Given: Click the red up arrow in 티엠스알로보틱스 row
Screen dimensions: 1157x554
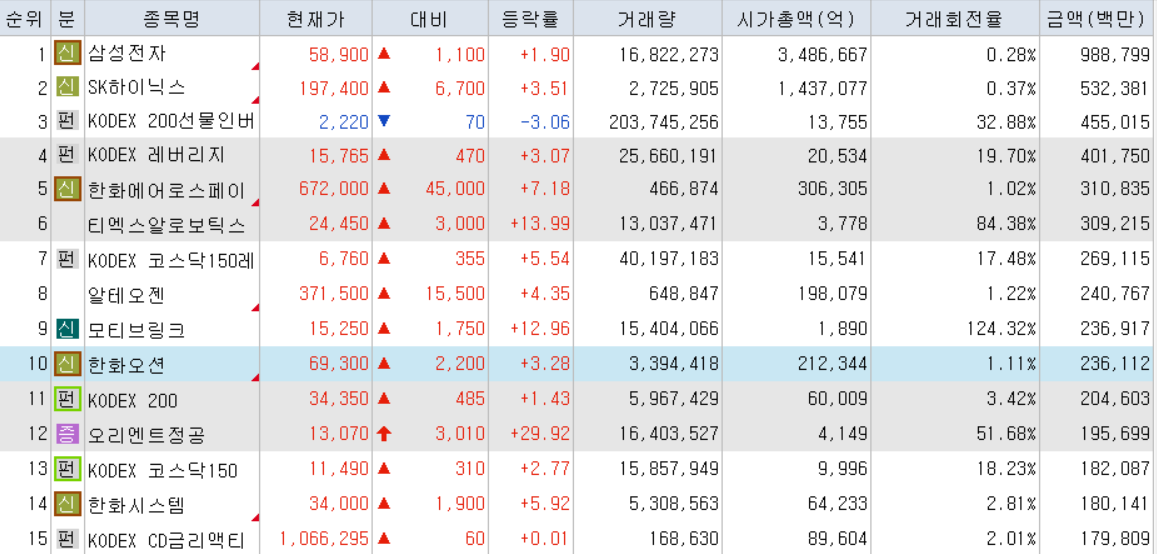Looking at the screenshot, I should coord(384,224).
